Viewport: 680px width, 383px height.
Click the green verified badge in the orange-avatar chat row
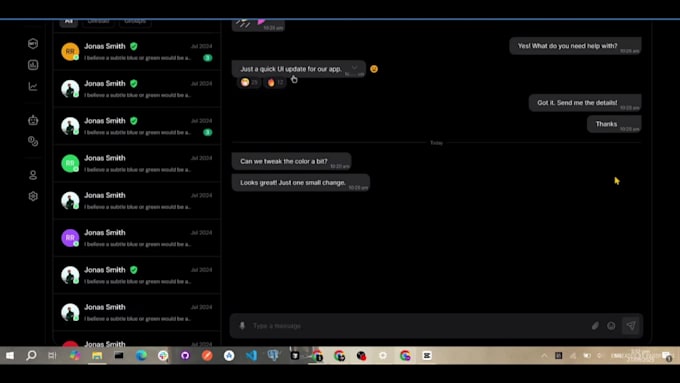click(134, 46)
